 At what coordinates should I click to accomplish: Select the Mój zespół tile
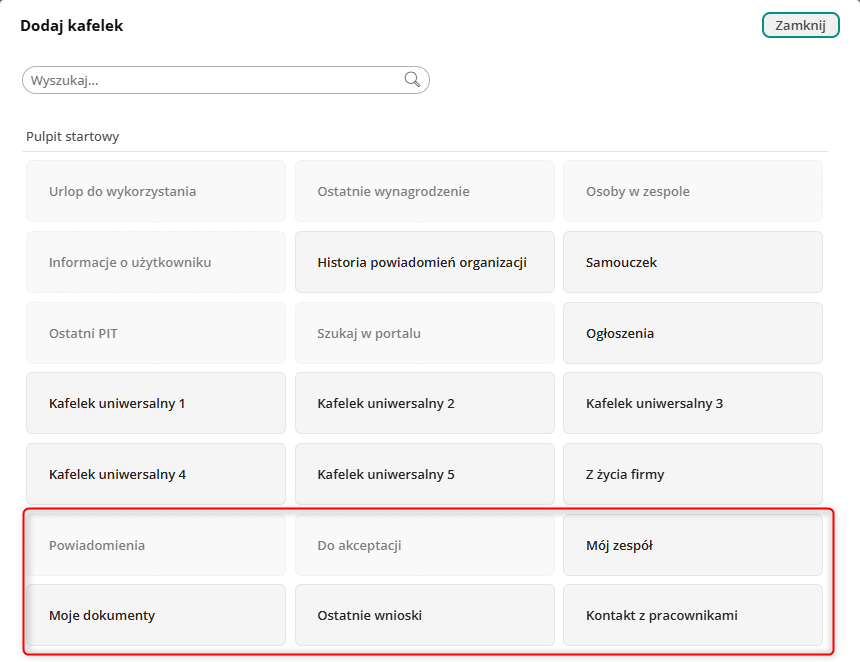pos(692,545)
